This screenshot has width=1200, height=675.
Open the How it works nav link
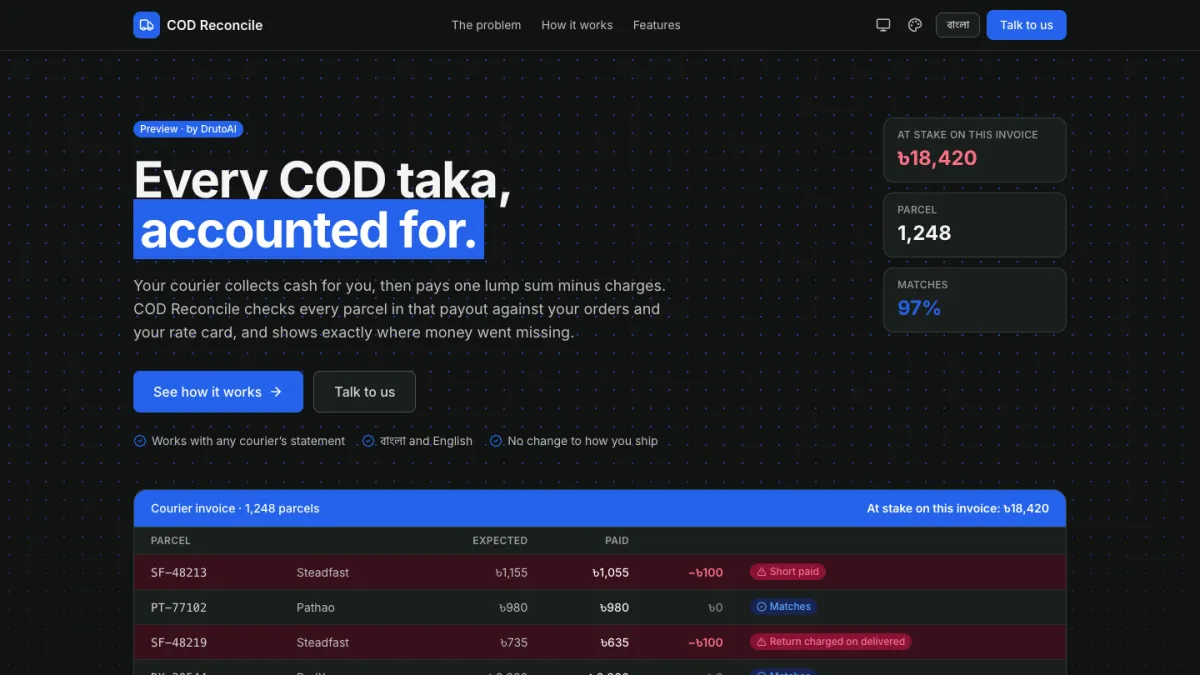tap(577, 25)
